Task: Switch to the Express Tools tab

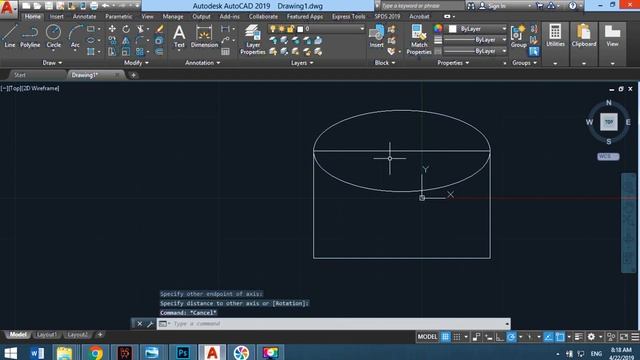Action: click(x=348, y=17)
